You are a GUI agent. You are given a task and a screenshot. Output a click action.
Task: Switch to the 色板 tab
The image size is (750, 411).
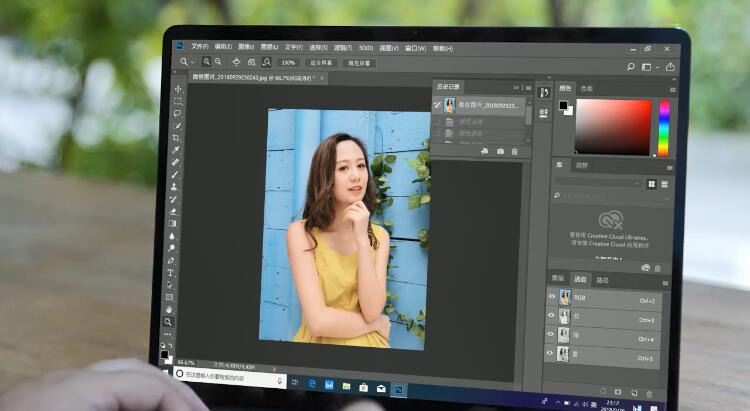(586, 89)
